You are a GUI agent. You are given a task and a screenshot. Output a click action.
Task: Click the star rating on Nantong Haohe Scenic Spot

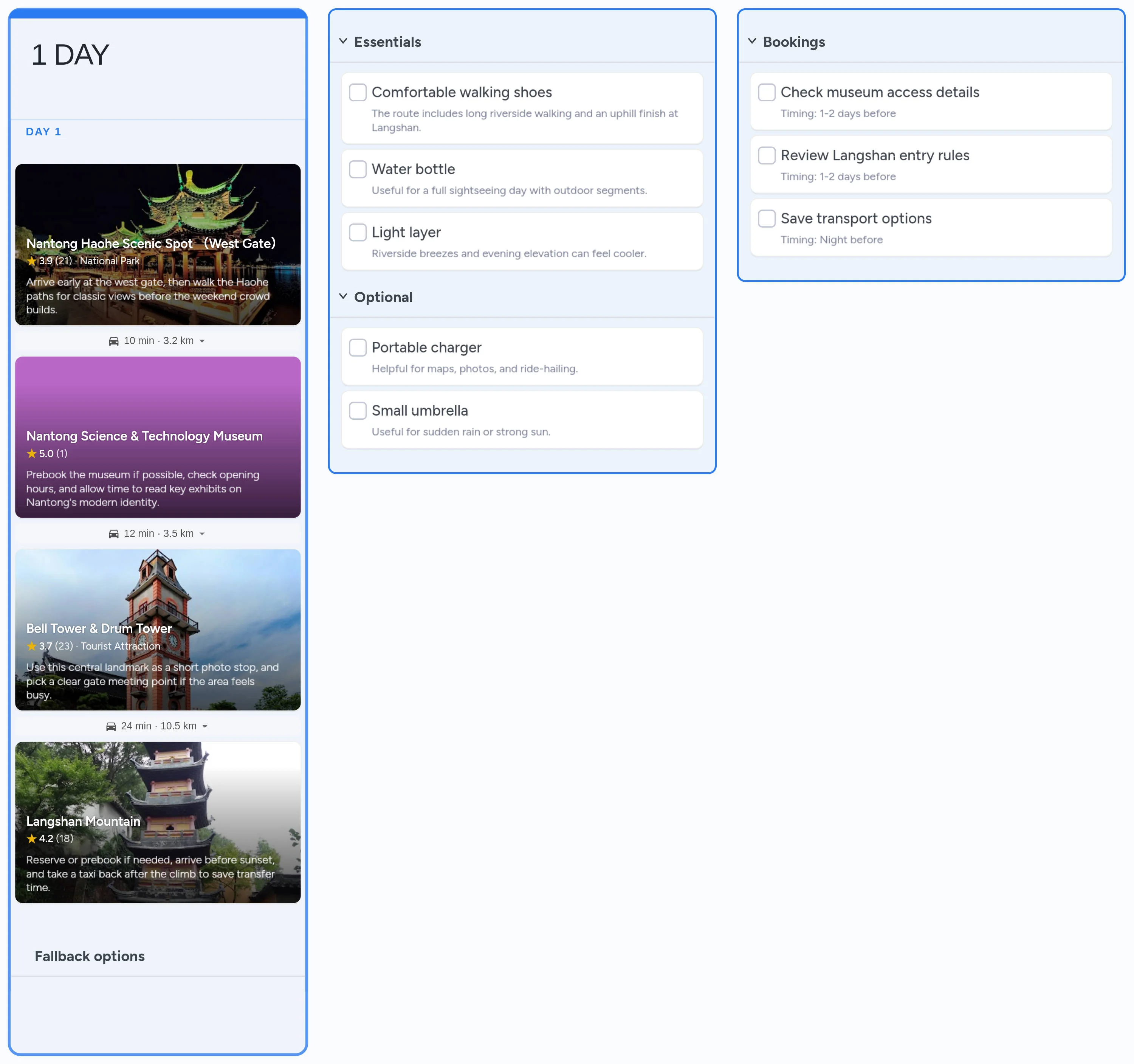click(31, 261)
